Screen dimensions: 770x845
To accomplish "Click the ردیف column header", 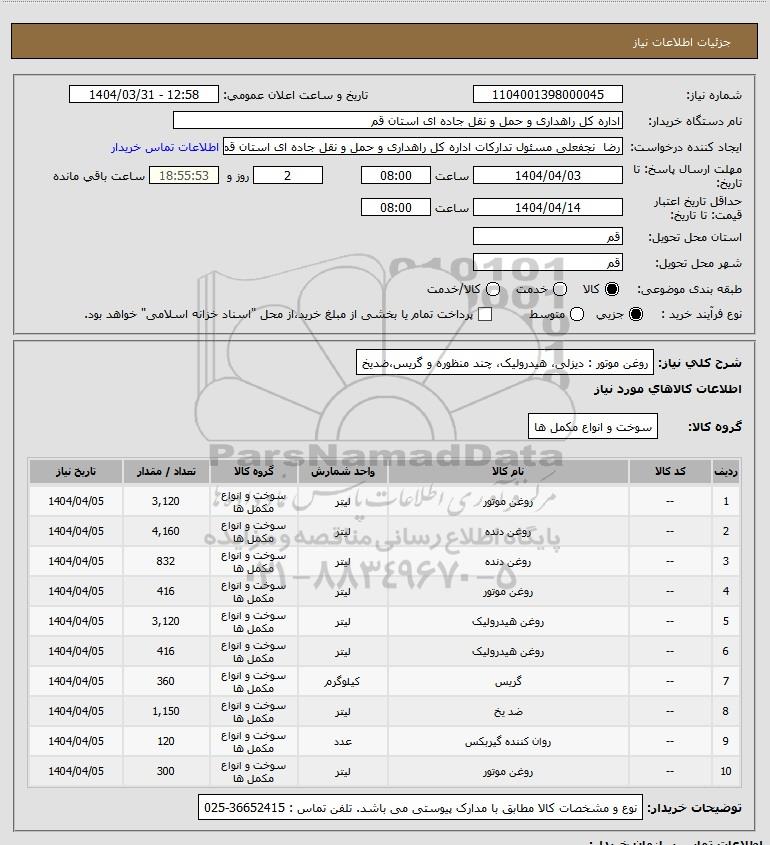I will click(726, 472).
